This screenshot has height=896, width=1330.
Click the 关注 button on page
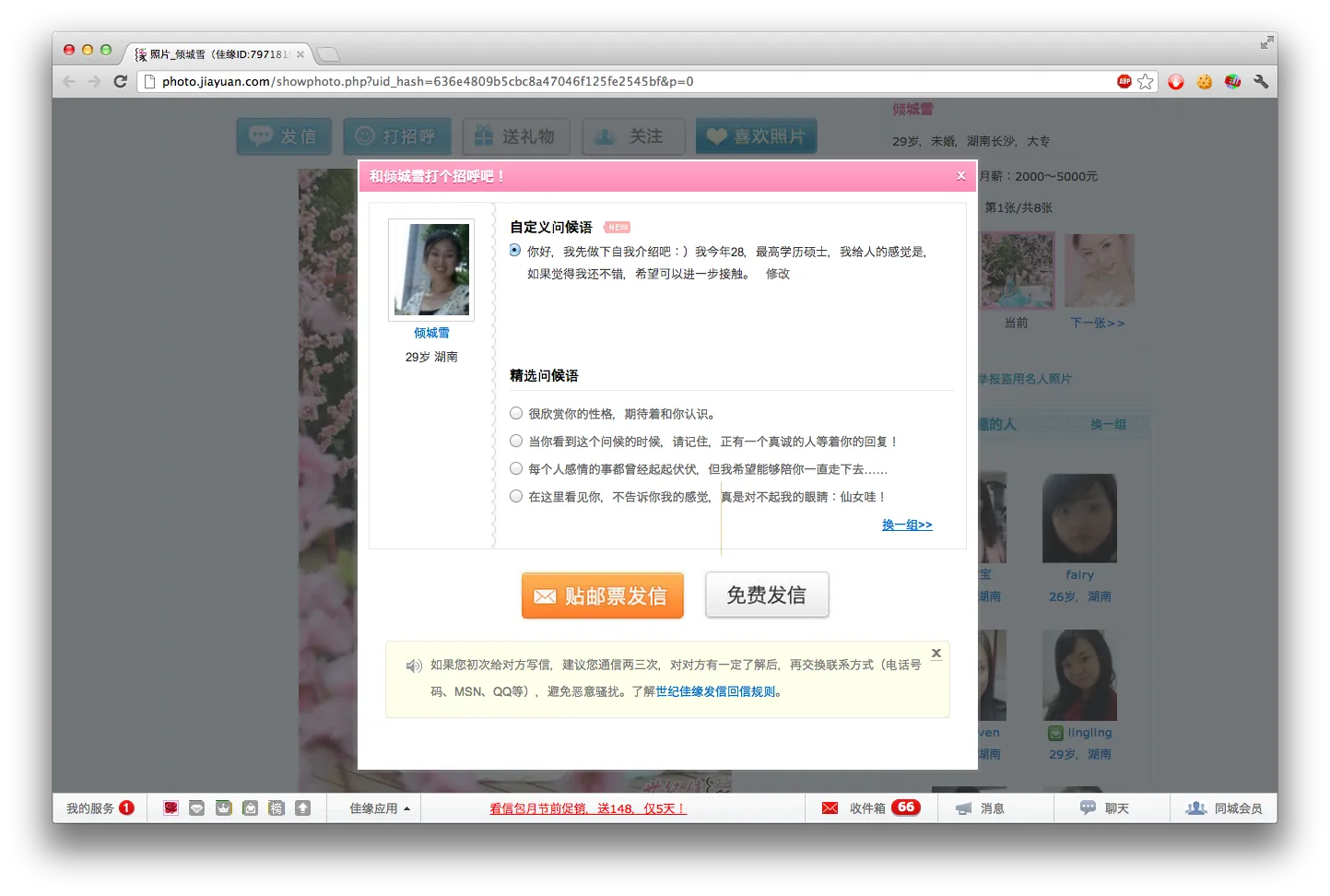point(634,136)
